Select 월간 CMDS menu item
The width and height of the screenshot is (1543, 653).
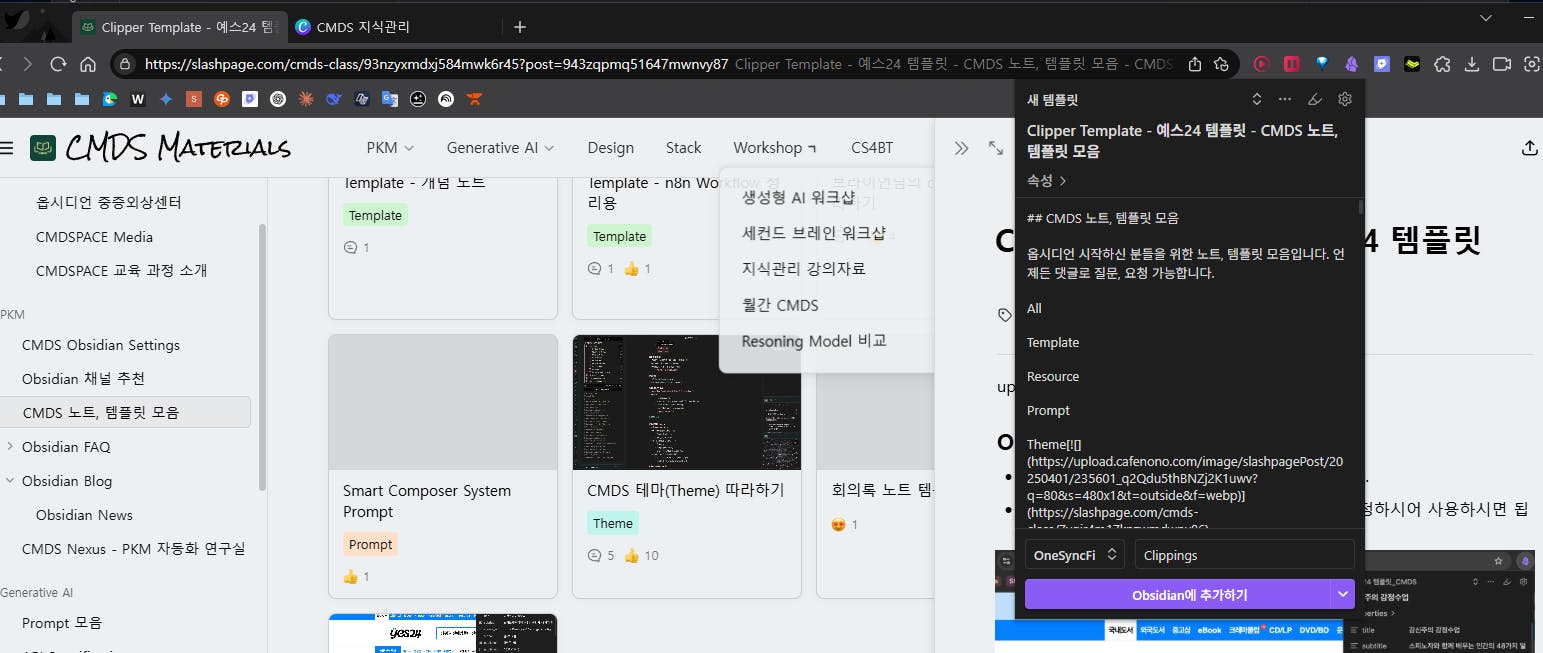tap(780, 305)
